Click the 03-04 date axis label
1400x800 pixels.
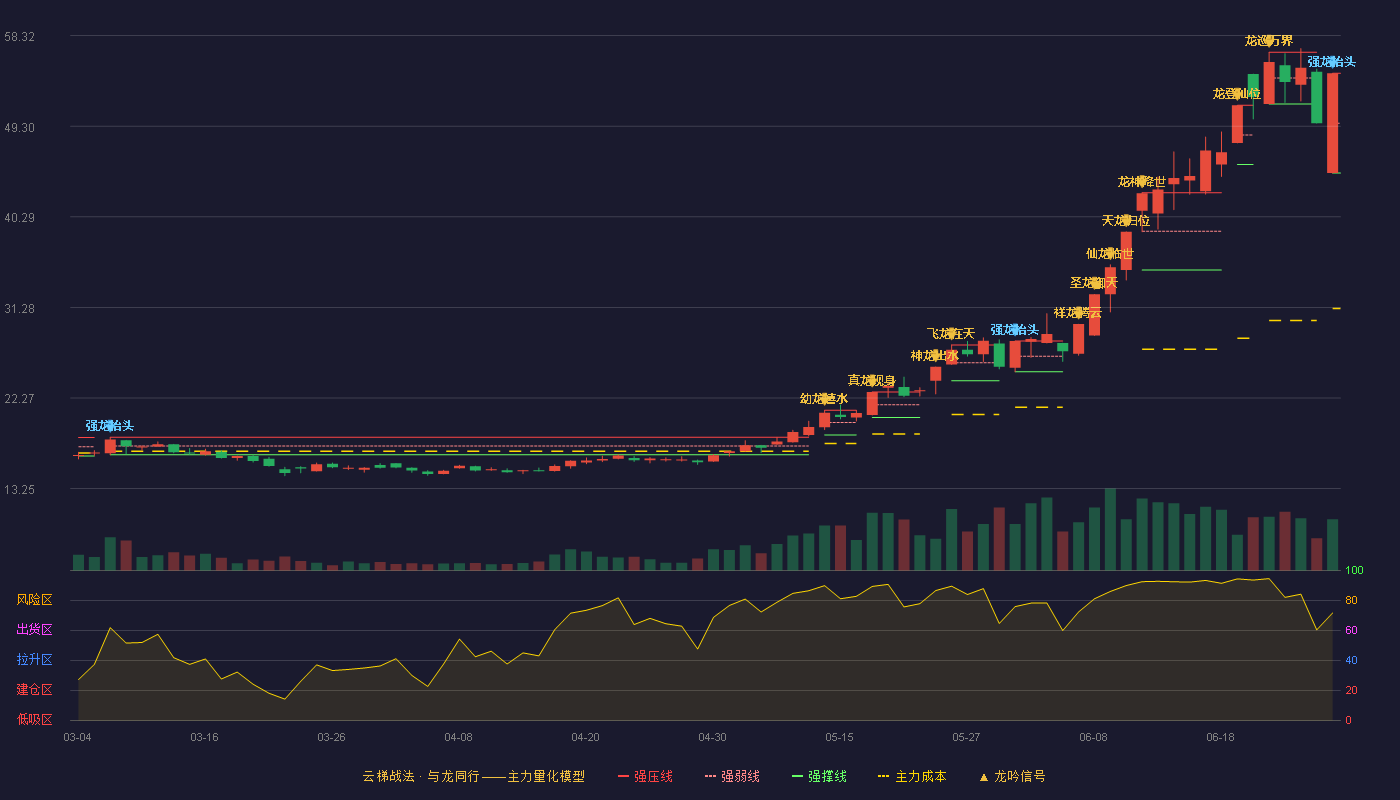78,737
